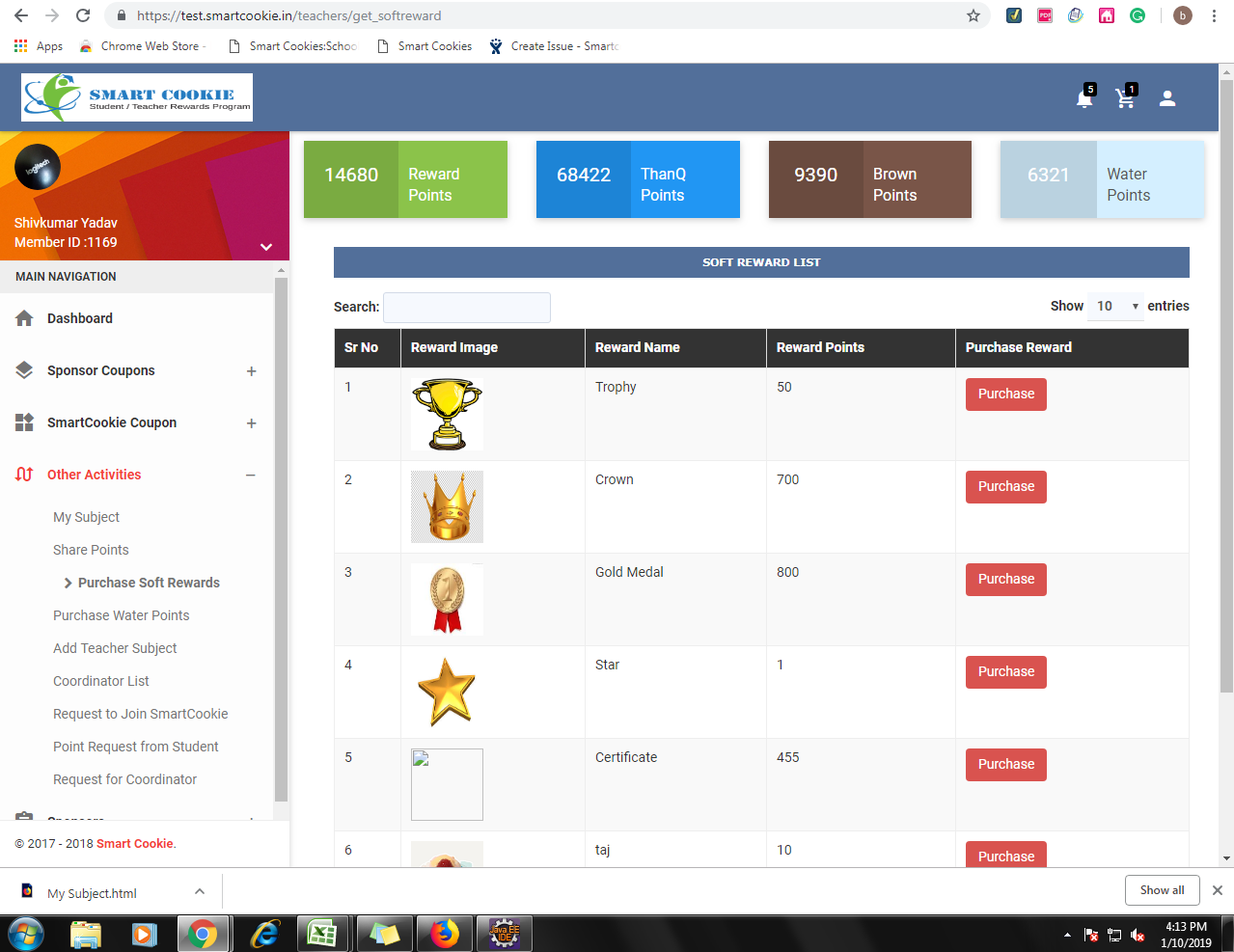This screenshot has width=1234, height=952.
Task: Purchase the Crown reward
Action: pos(1005,487)
